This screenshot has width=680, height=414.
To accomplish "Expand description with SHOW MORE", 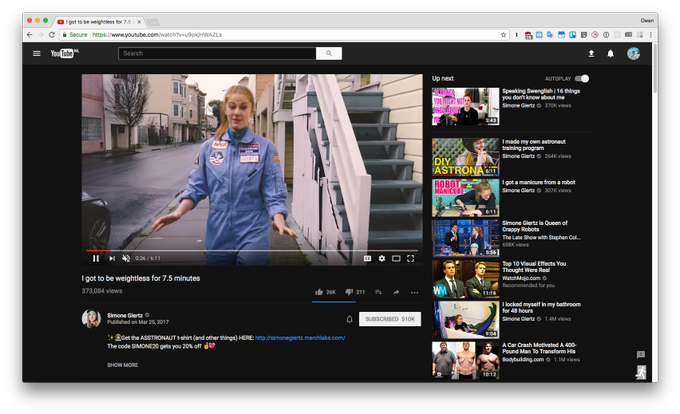I will (123, 365).
